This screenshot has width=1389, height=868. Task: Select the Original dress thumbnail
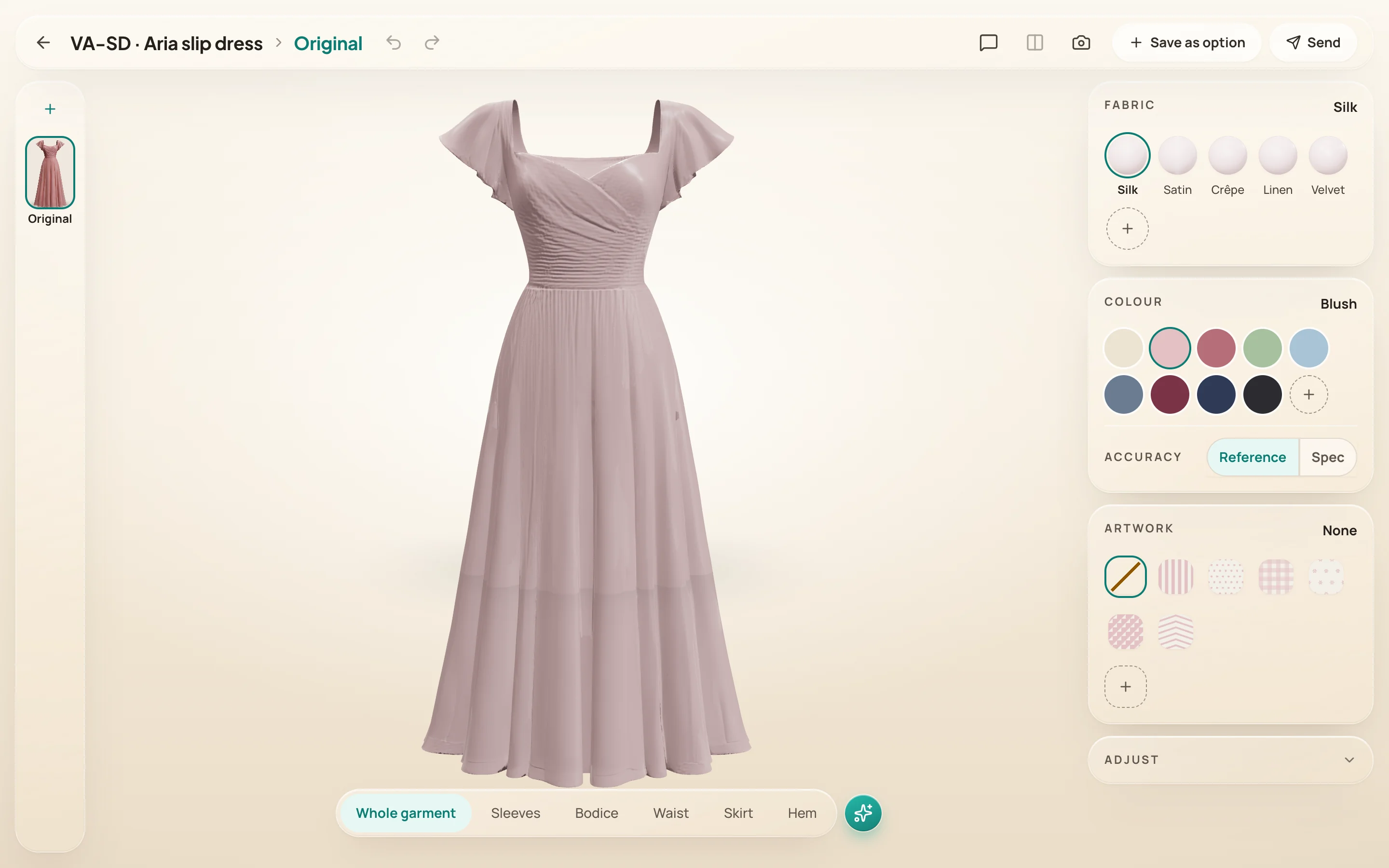[x=50, y=172]
